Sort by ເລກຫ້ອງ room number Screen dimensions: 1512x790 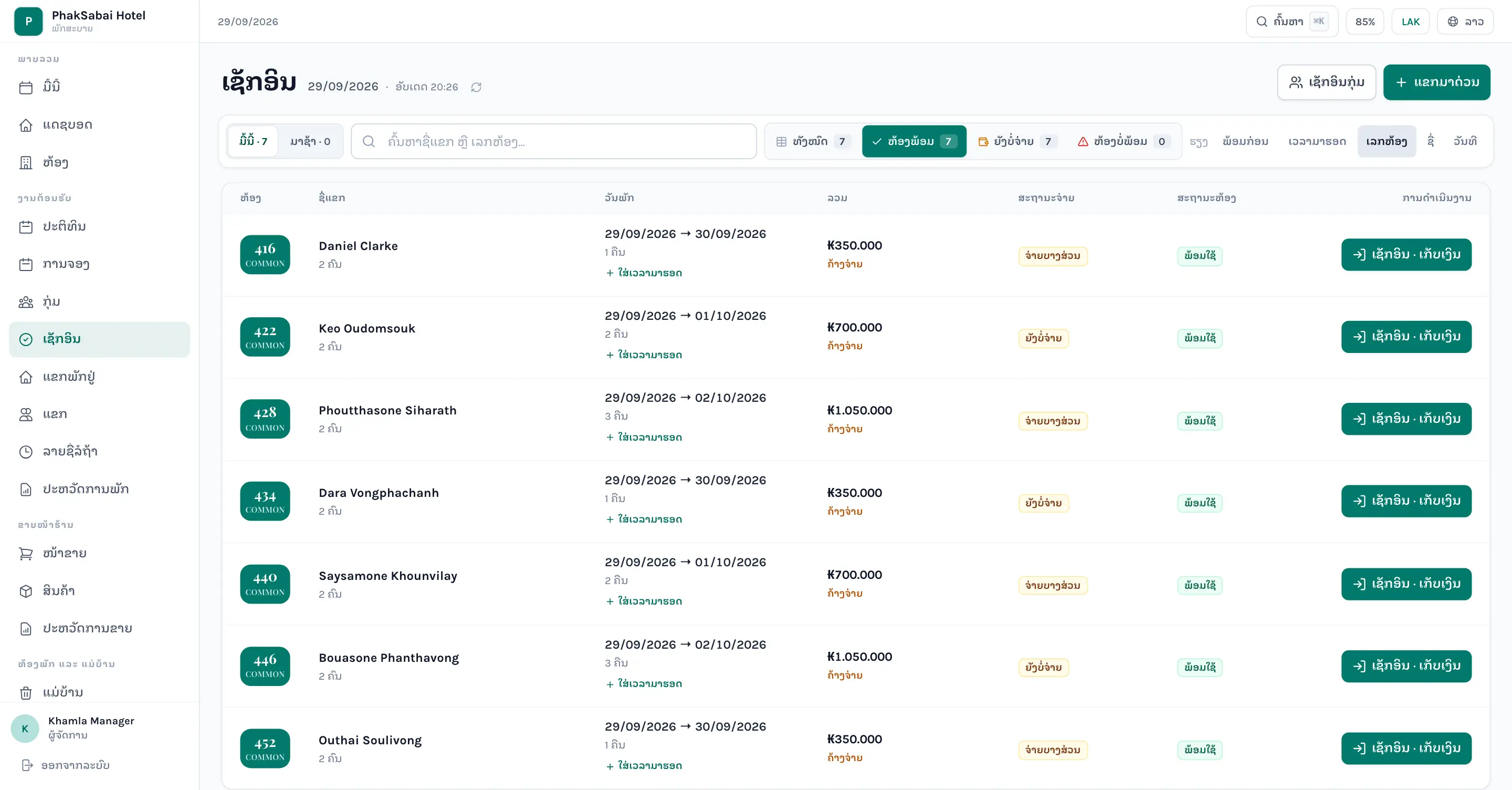click(x=1387, y=141)
